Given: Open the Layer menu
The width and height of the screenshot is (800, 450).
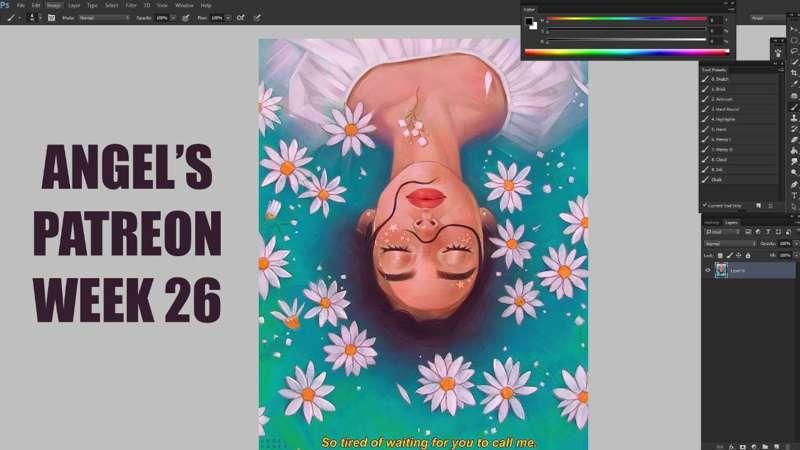Looking at the screenshot, I should coord(74,5).
